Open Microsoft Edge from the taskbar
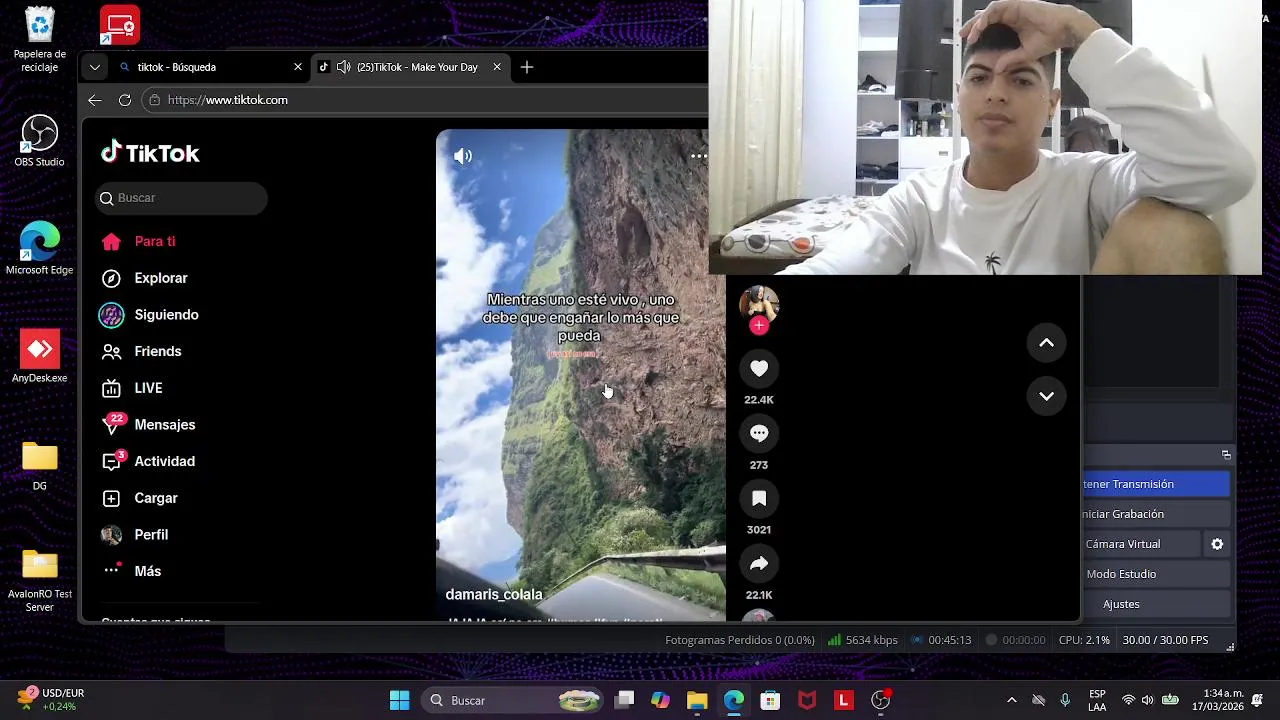This screenshot has height=720, width=1280. (x=734, y=700)
